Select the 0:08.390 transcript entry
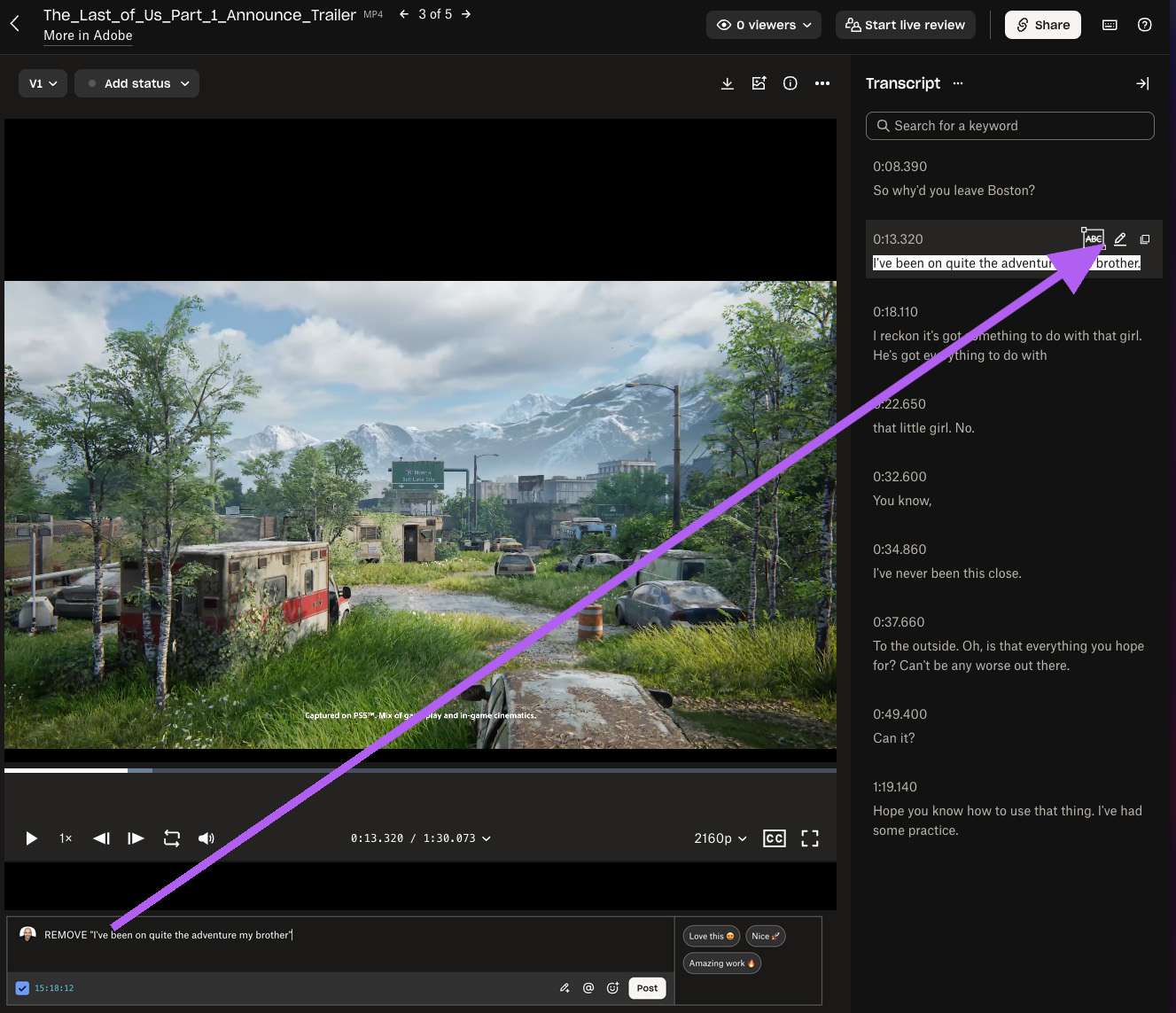 click(1014, 178)
